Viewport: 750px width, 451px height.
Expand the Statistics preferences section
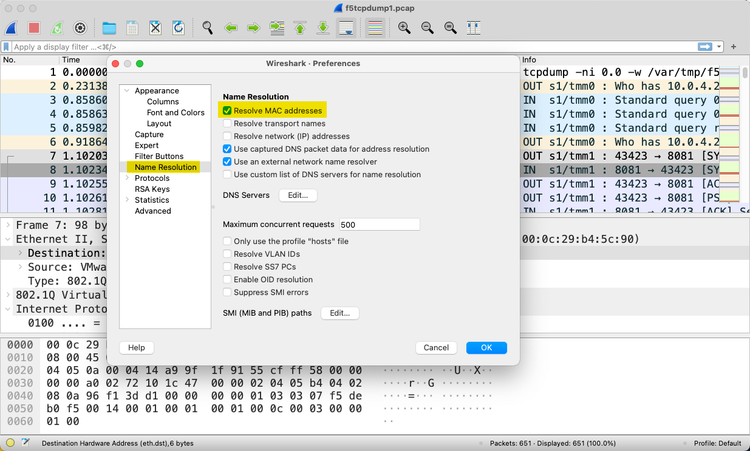[x=127, y=200]
